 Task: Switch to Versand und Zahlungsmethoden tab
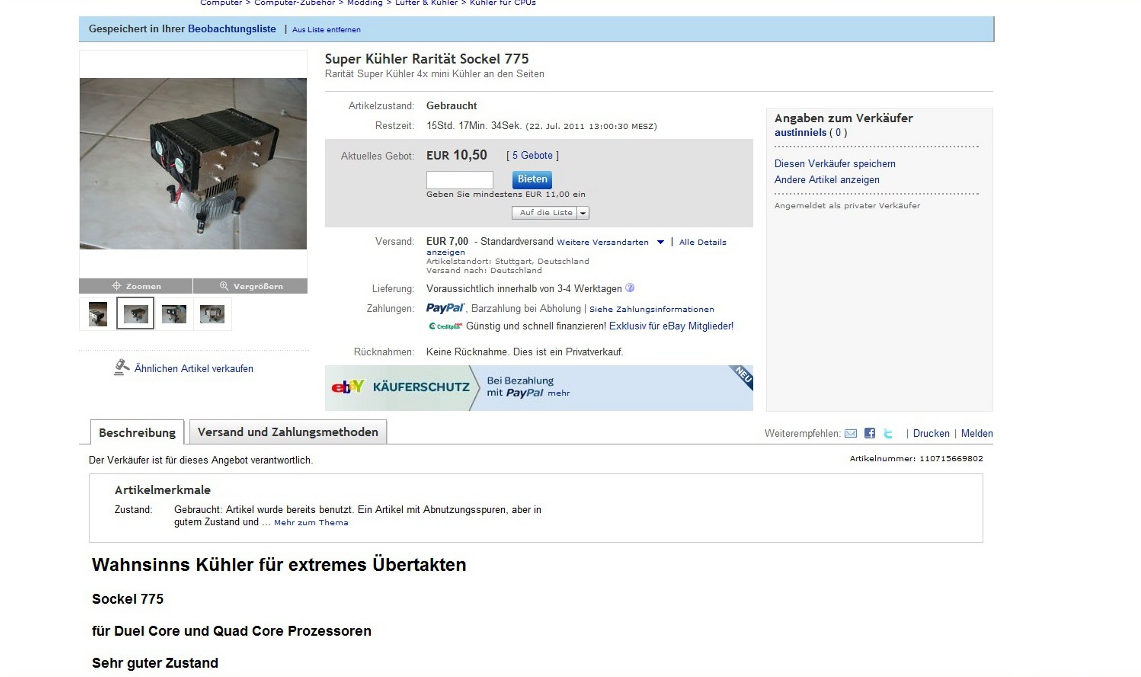click(288, 432)
